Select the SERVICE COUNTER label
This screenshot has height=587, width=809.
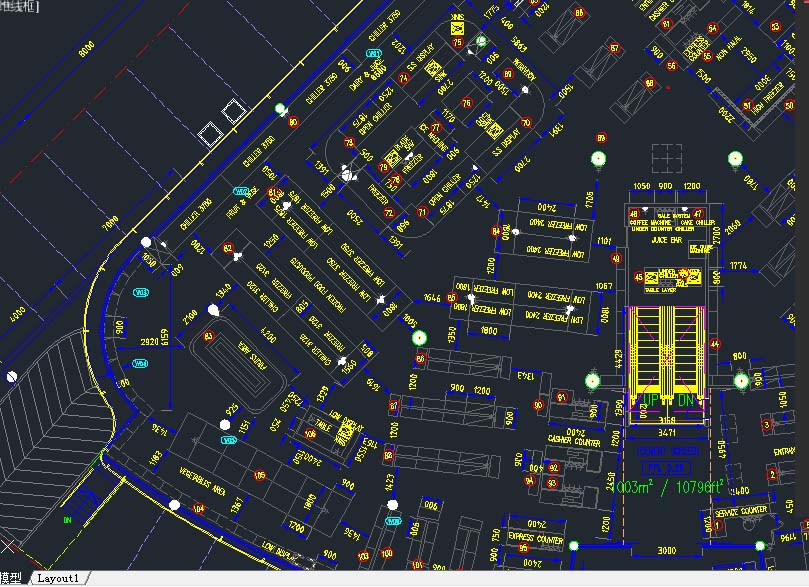coord(741,511)
